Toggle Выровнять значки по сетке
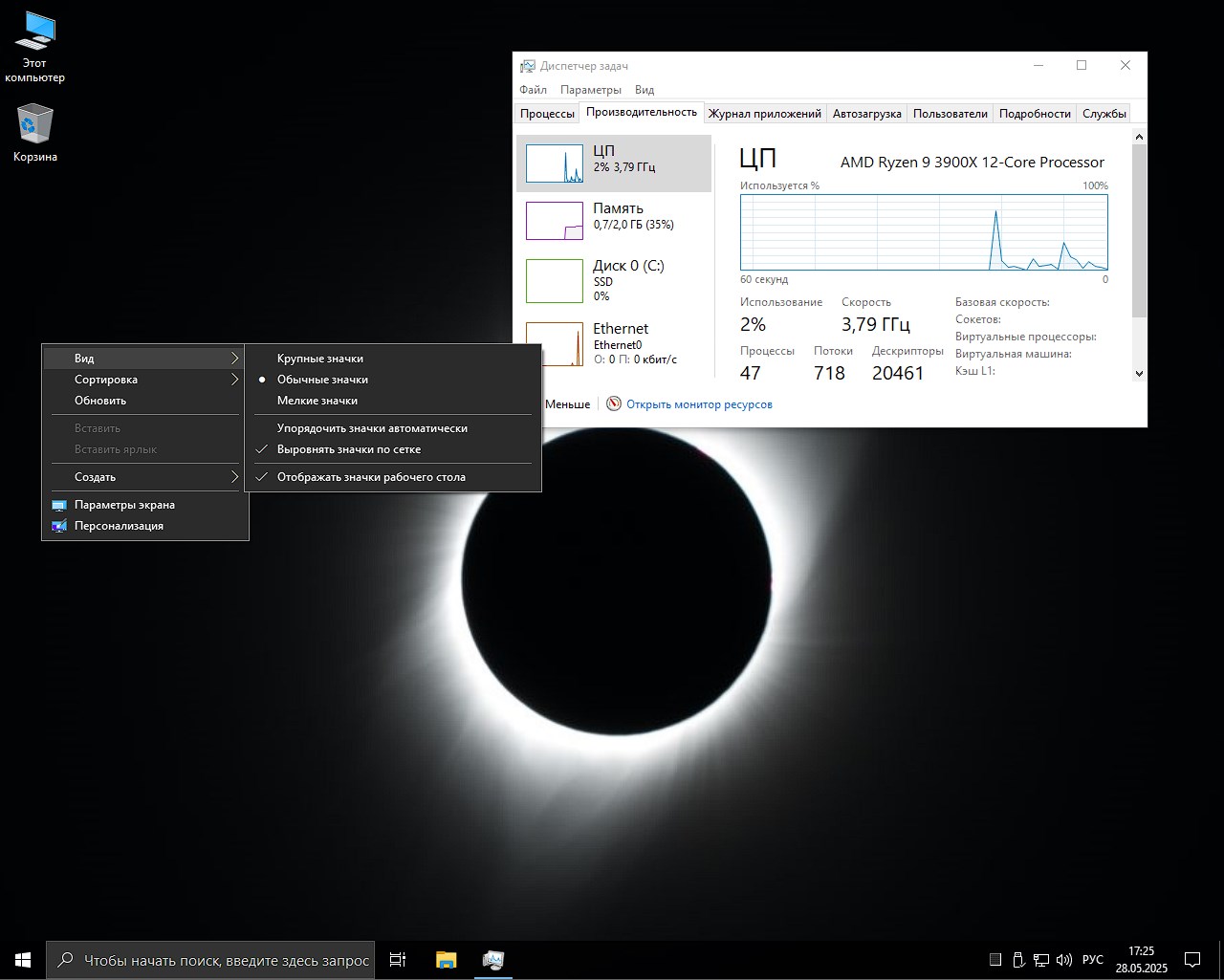 pos(349,449)
